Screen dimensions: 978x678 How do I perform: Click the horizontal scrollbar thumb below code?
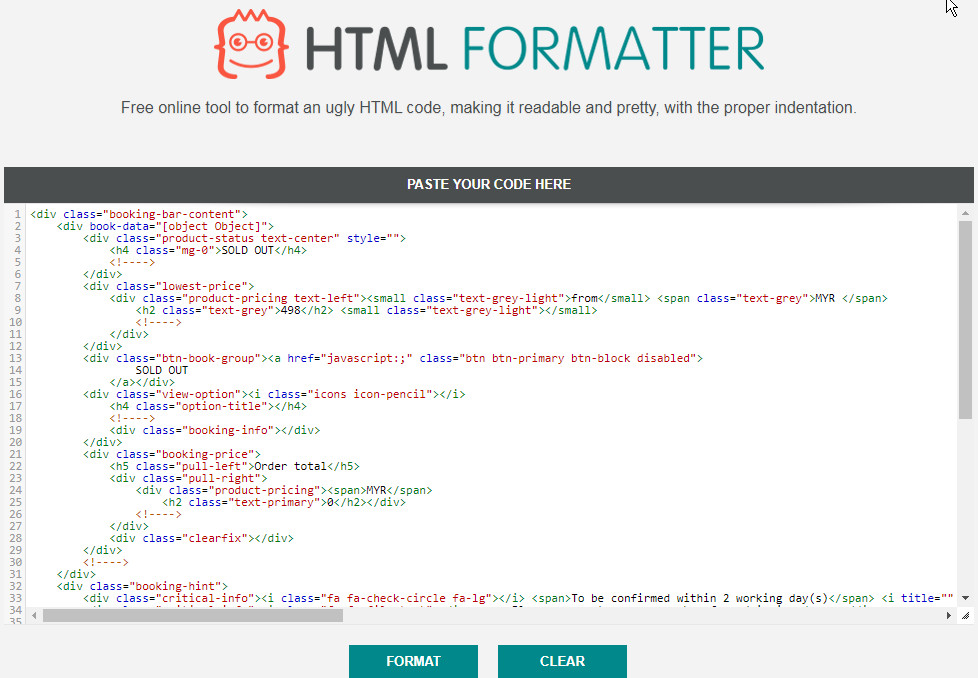192,616
